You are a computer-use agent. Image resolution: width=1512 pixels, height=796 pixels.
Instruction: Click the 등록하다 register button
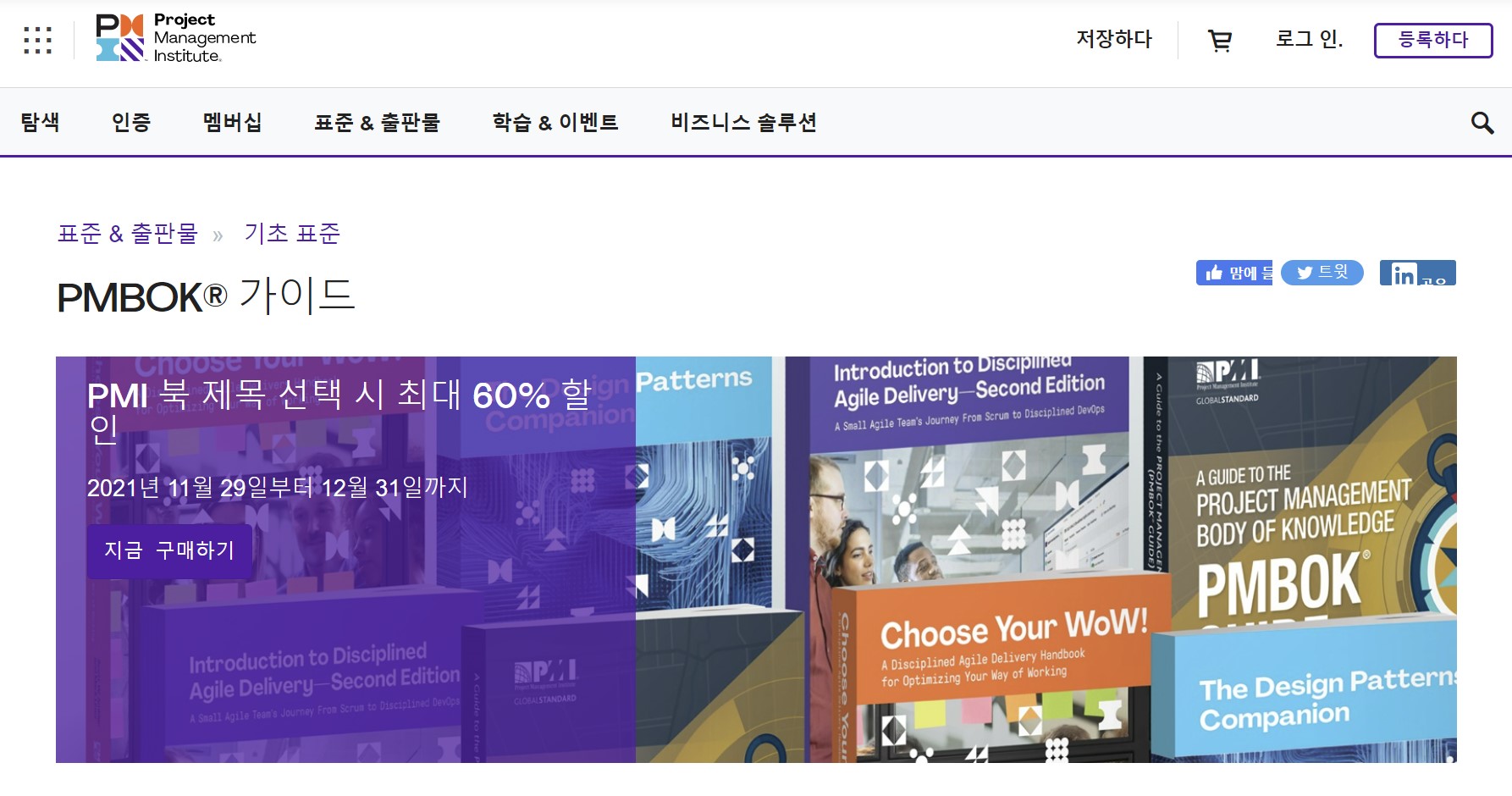(1432, 40)
